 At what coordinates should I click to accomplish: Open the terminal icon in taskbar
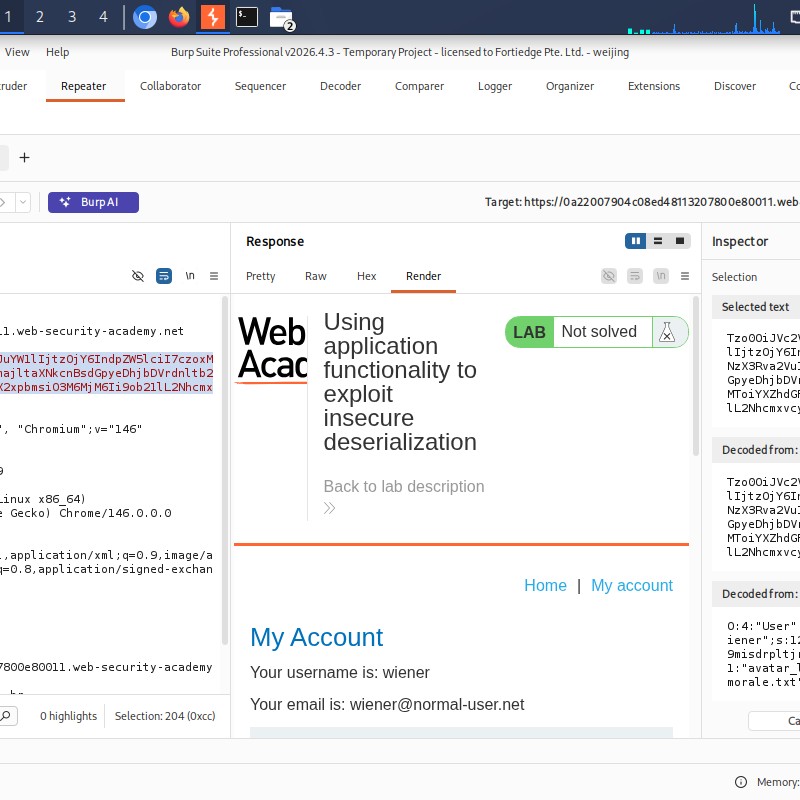247,17
